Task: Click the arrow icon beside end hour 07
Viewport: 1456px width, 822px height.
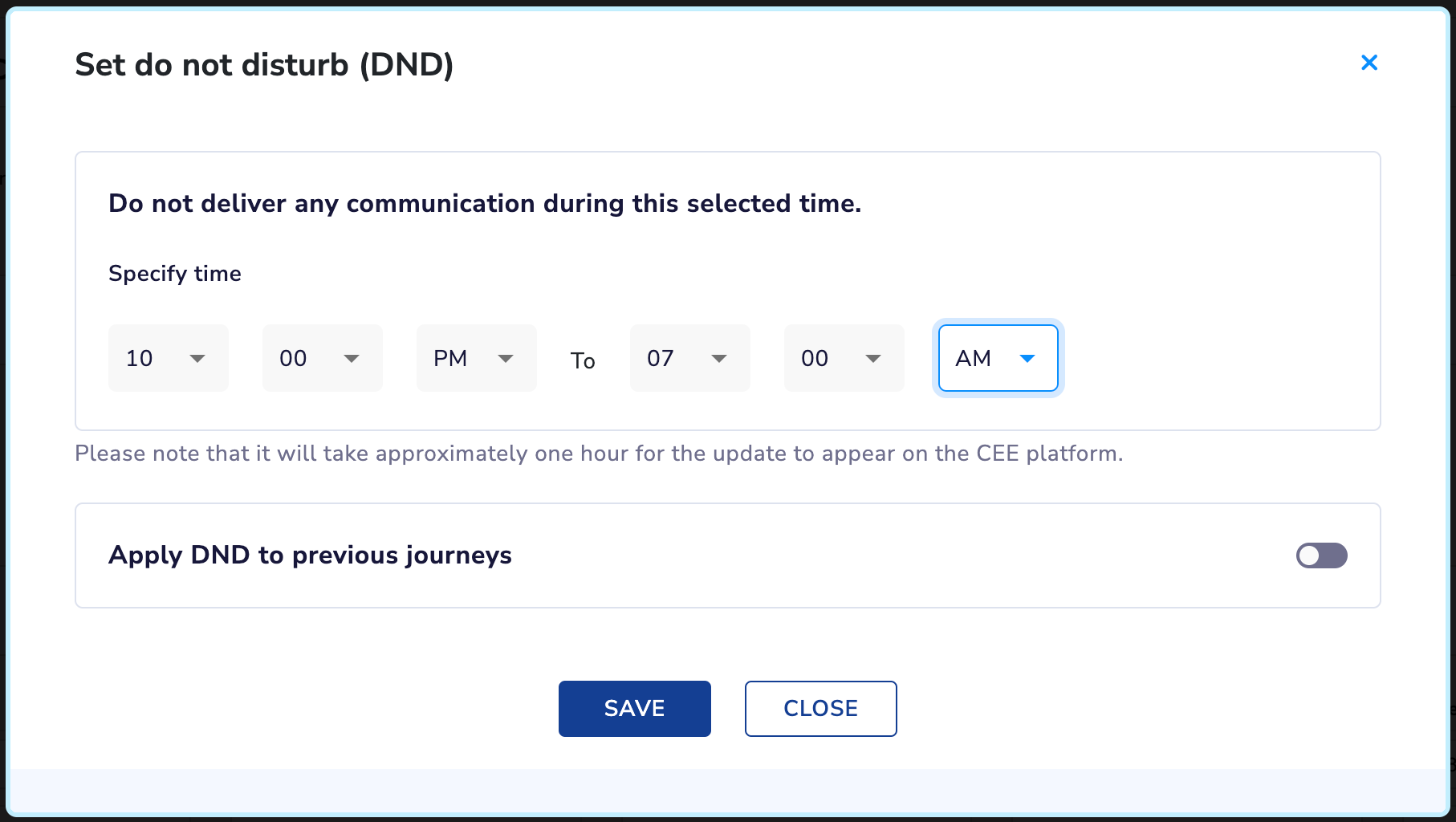Action: click(719, 359)
